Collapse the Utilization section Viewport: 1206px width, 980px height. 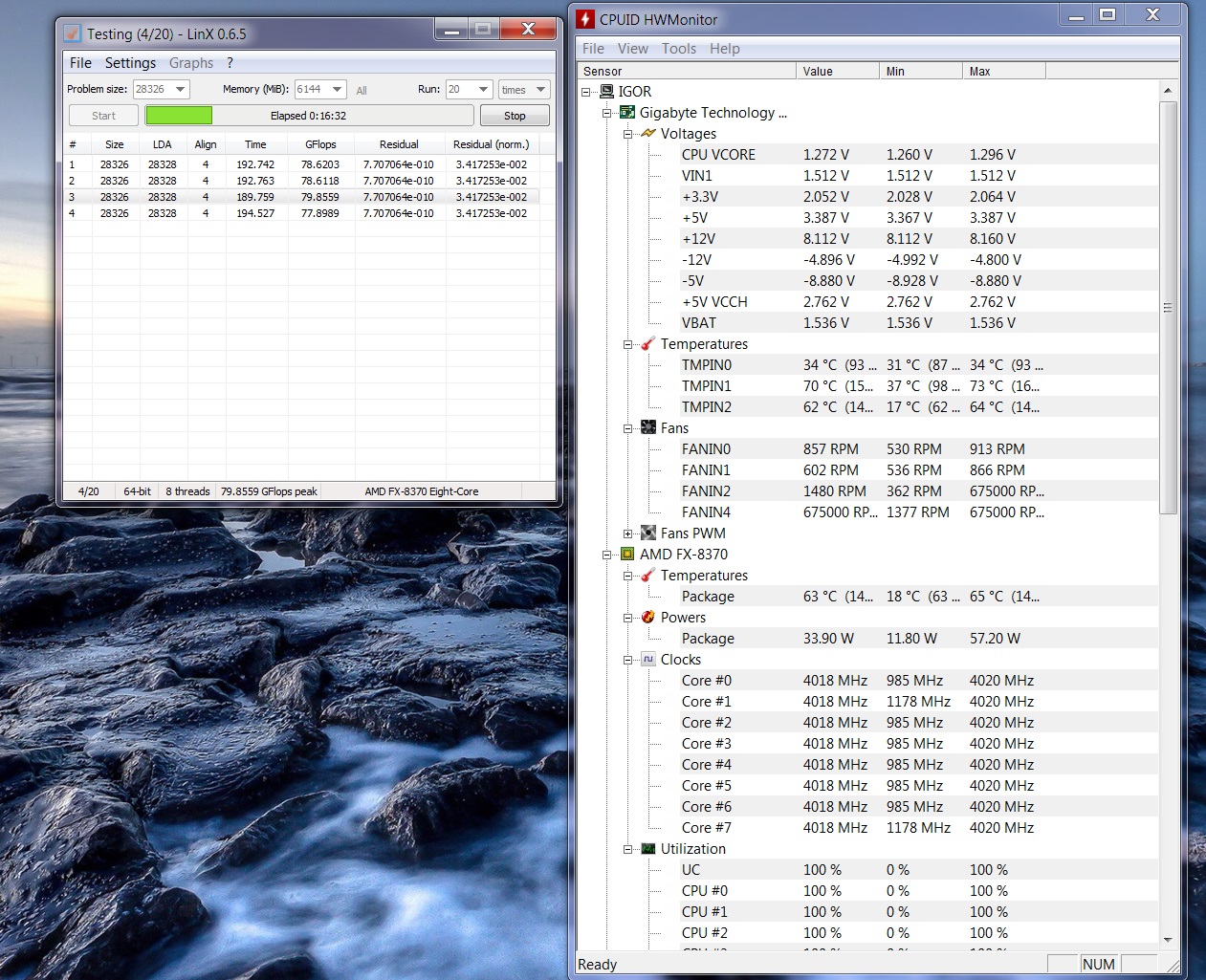628,850
